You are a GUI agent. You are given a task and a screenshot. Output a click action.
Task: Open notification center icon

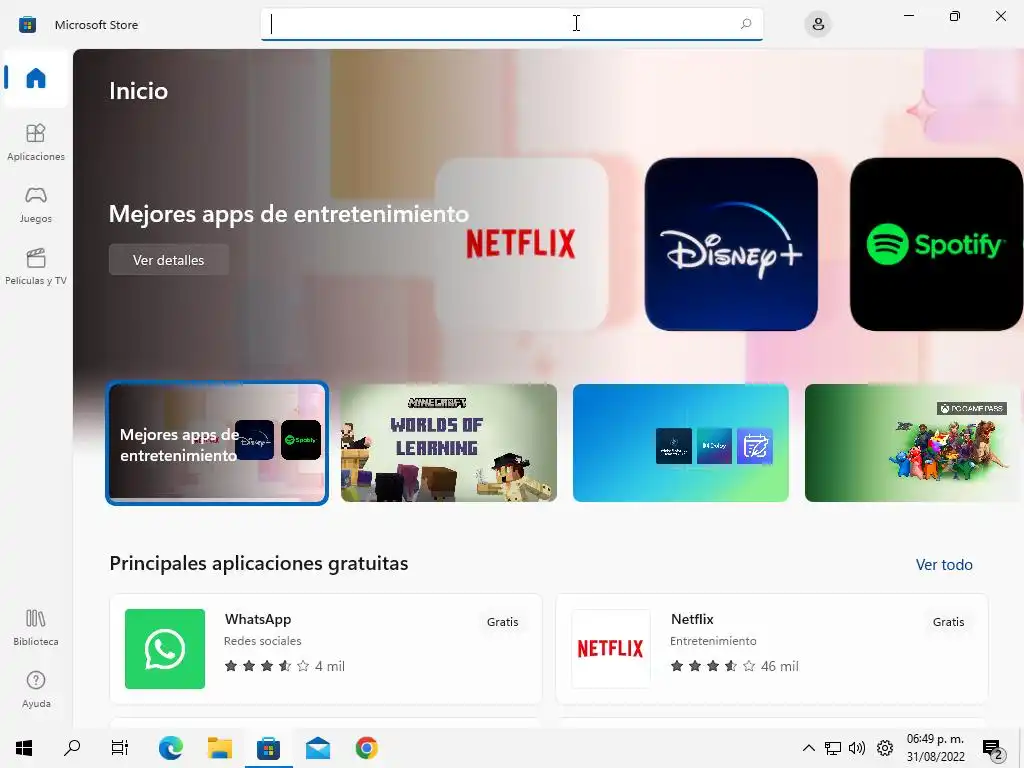tap(992, 749)
